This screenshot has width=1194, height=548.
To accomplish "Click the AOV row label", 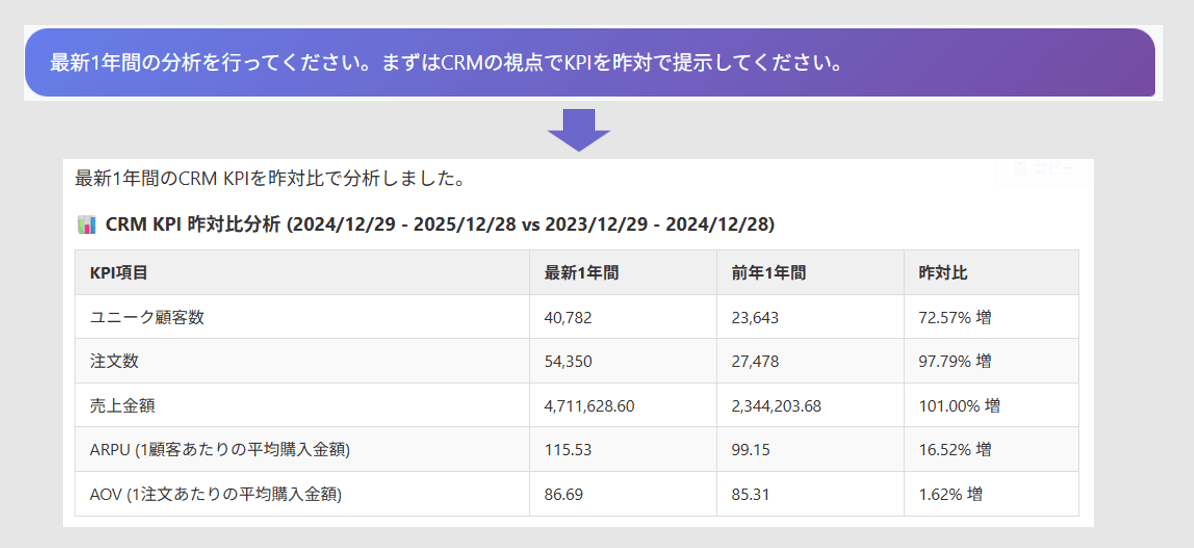I will [215, 494].
